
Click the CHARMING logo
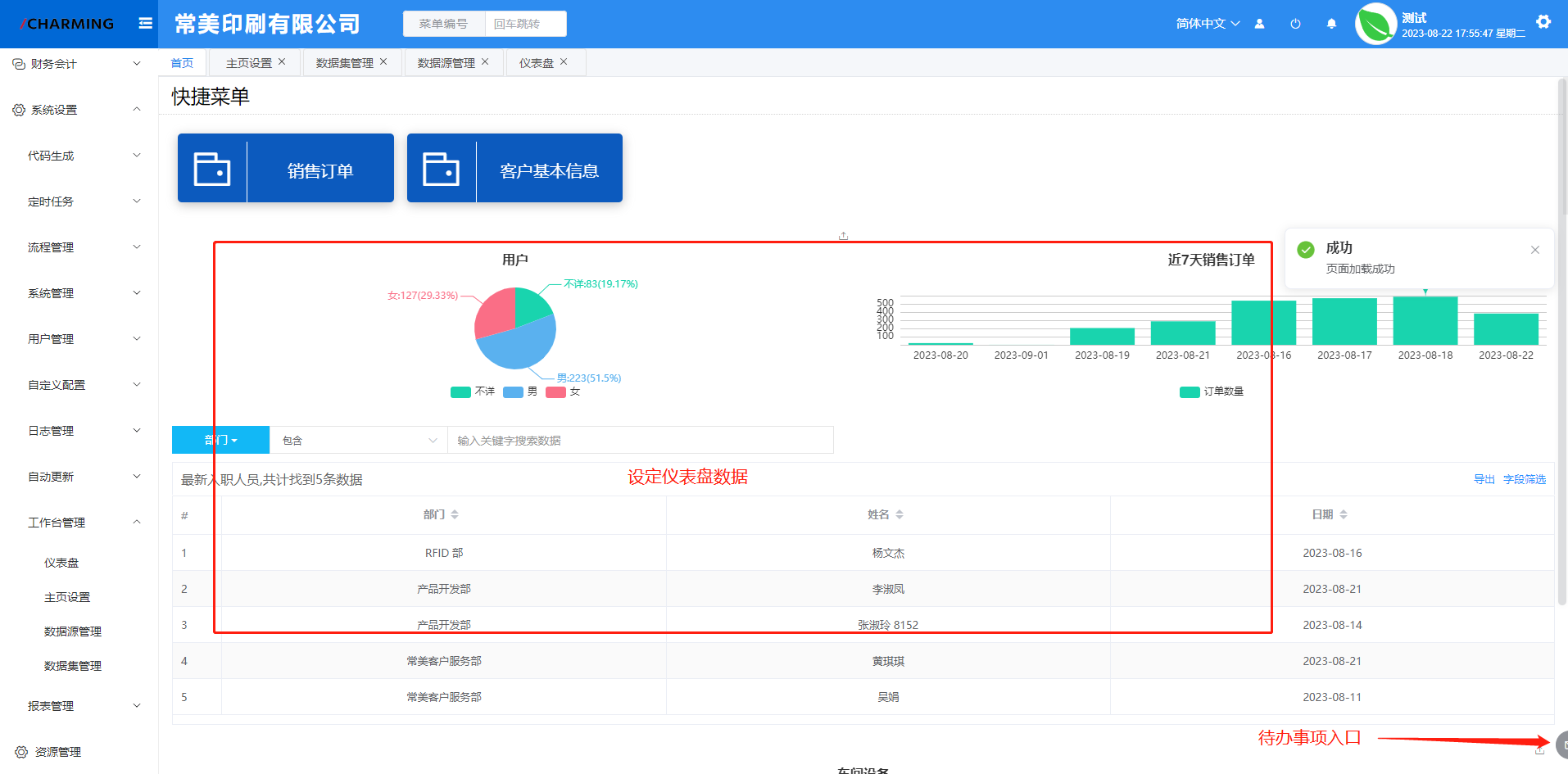click(x=67, y=24)
